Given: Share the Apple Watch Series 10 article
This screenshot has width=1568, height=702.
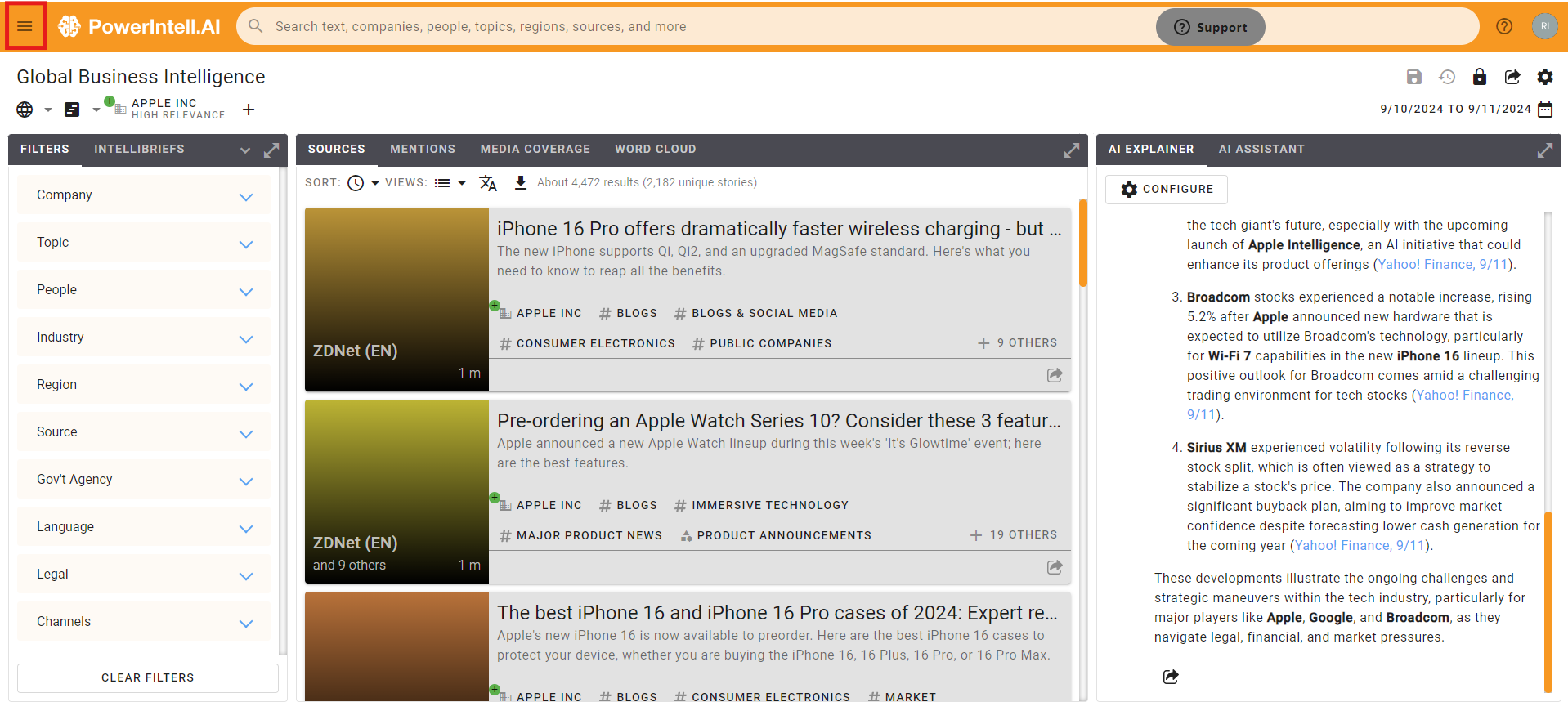Looking at the screenshot, I should (x=1055, y=567).
